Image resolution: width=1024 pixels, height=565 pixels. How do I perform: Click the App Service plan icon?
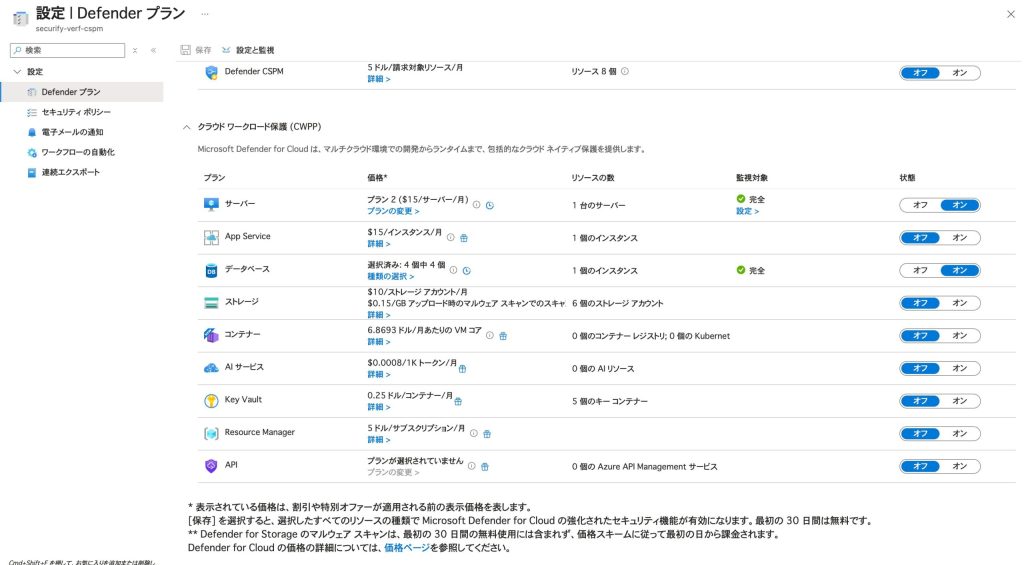tap(211, 237)
